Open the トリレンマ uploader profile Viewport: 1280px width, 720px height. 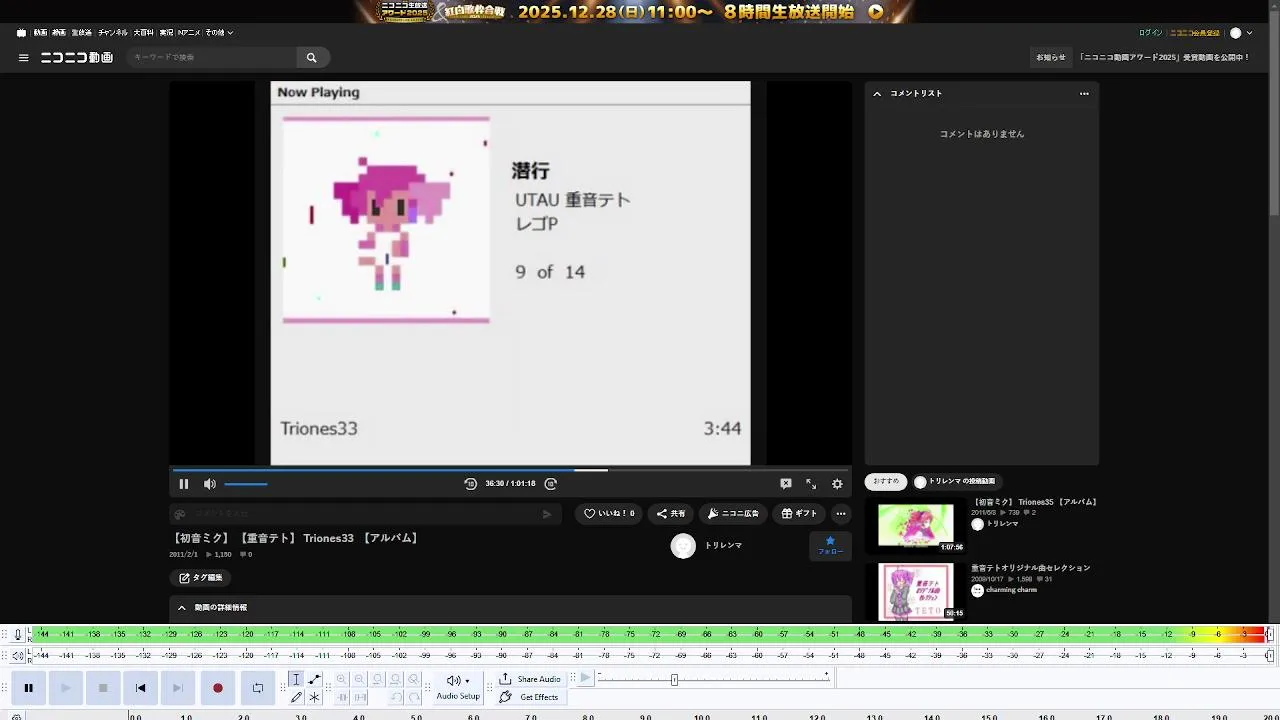723,546
